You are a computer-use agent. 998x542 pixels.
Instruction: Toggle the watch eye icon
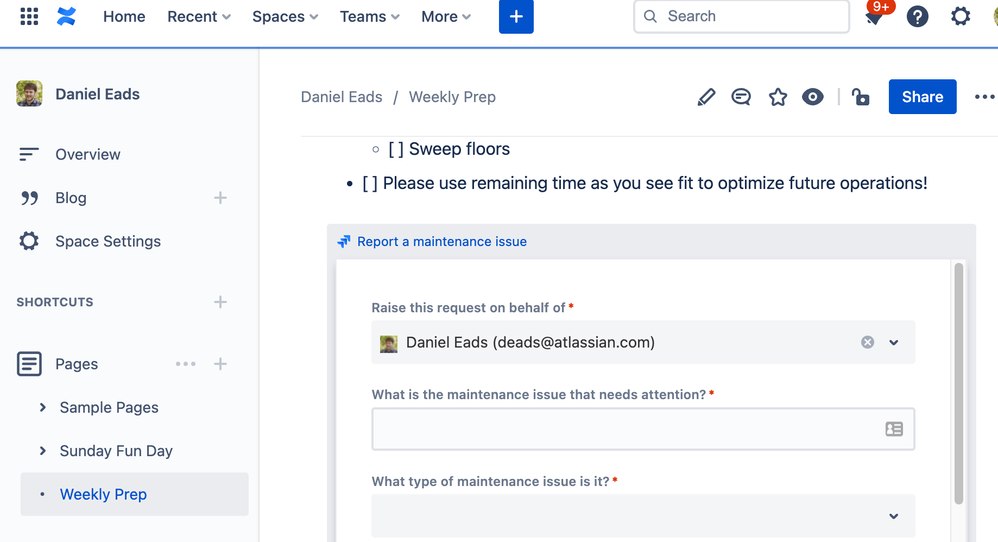coord(813,97)
